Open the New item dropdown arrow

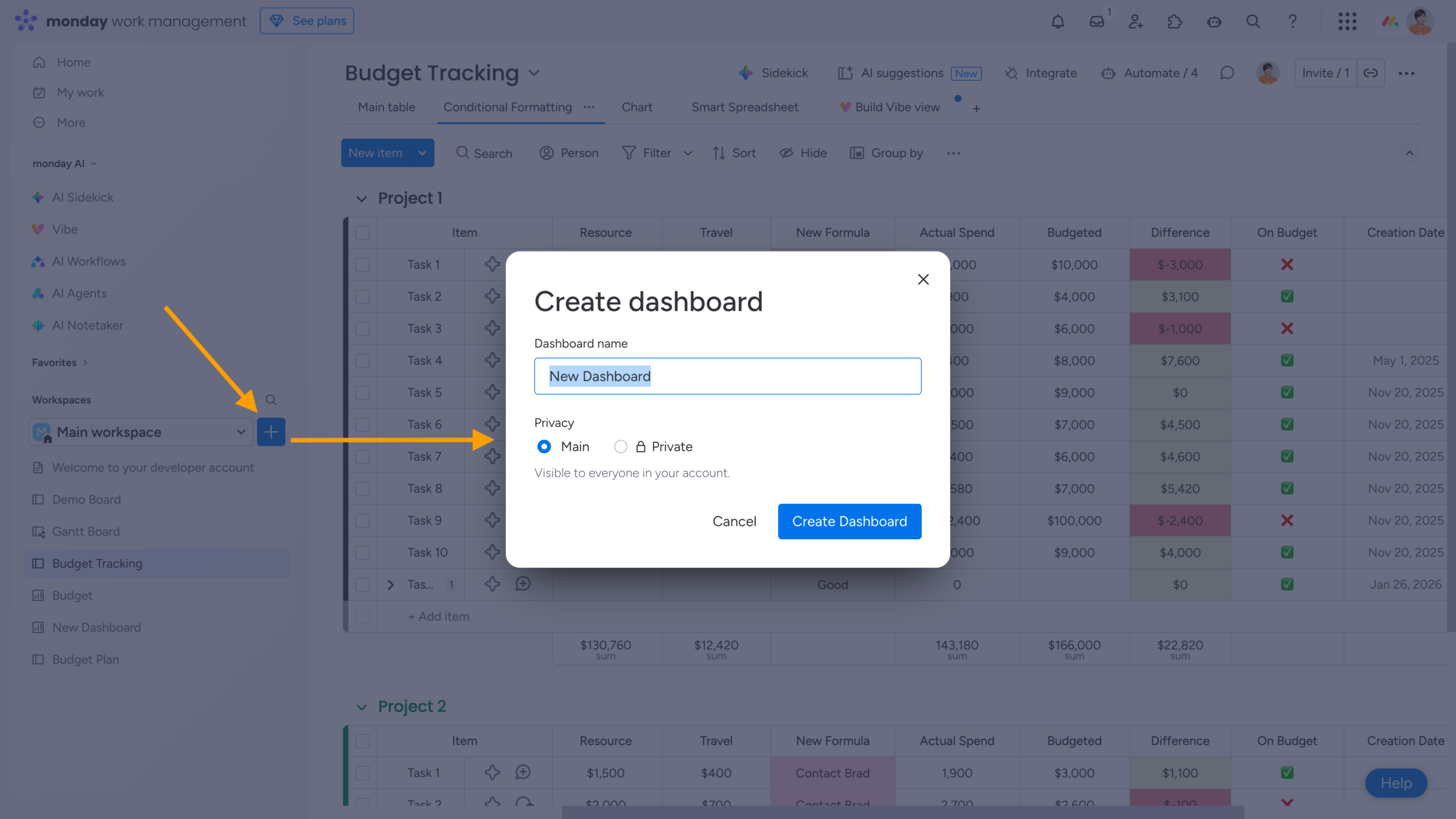422,152
